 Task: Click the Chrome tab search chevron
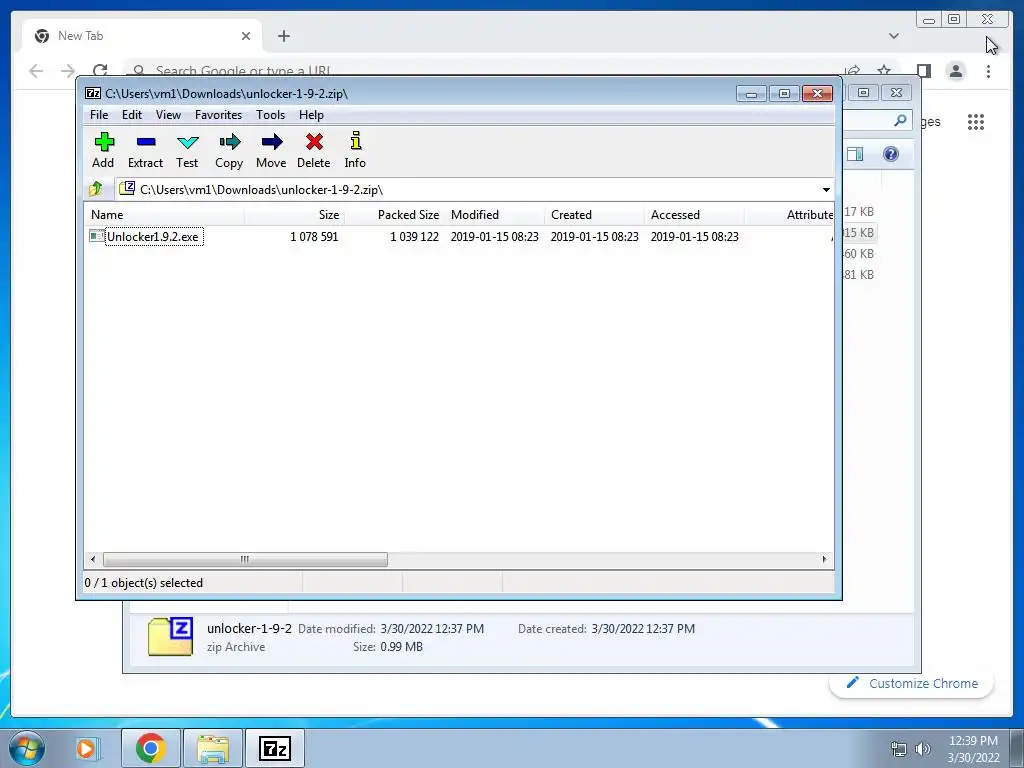(893, 36)
